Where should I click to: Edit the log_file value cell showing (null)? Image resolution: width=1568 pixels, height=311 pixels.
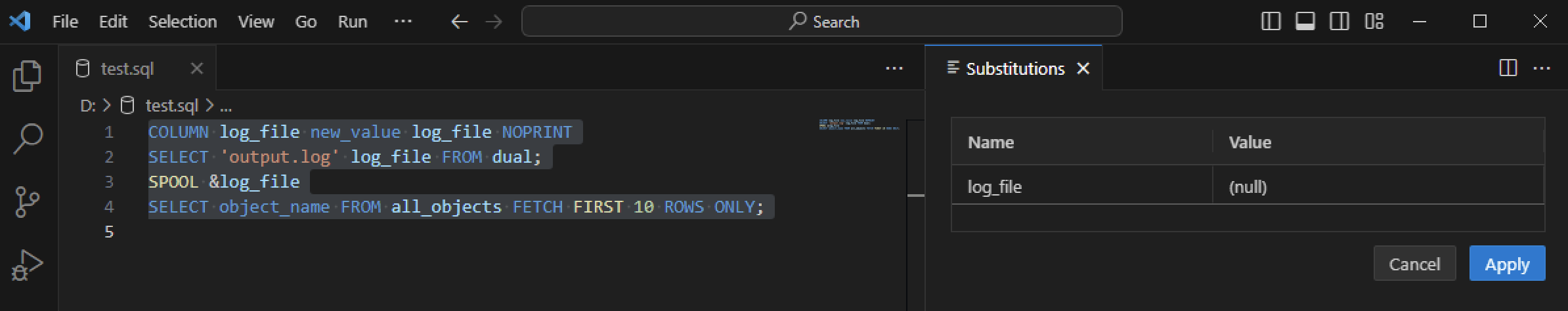[1376, 187]
